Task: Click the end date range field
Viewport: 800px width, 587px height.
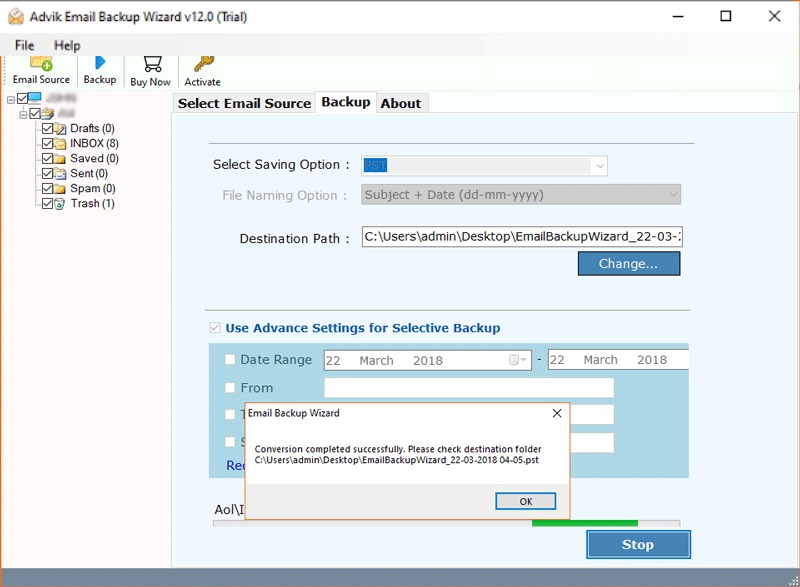Action: pos(618,360)
